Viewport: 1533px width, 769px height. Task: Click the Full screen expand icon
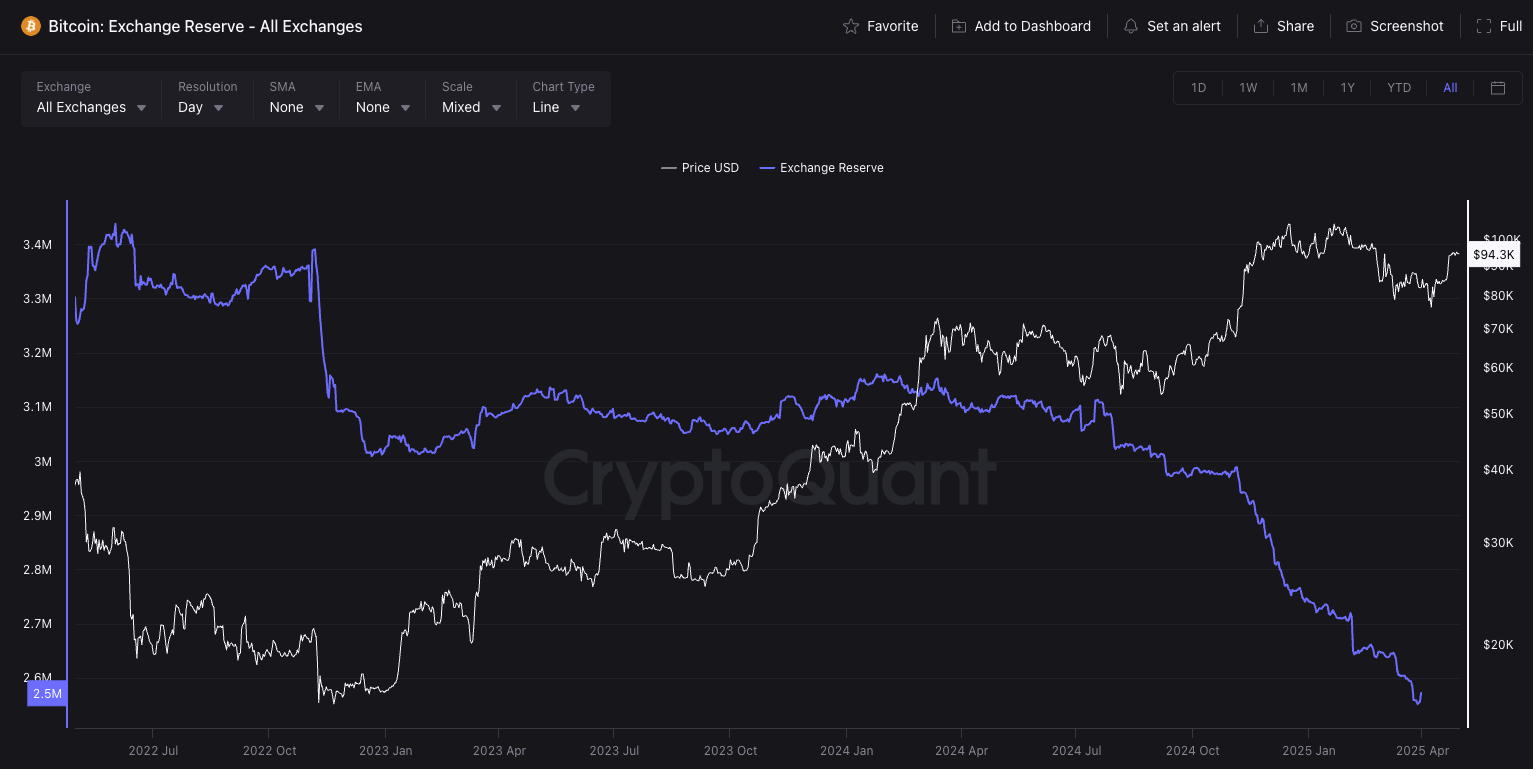[x=1484, y=26]
